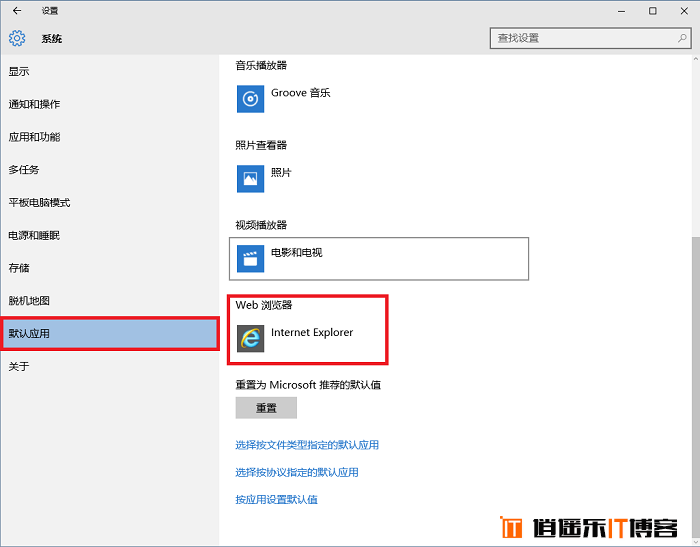Change video player via 电影和电视 label
This screenshot has height=547, width=700.
[296, 253]
